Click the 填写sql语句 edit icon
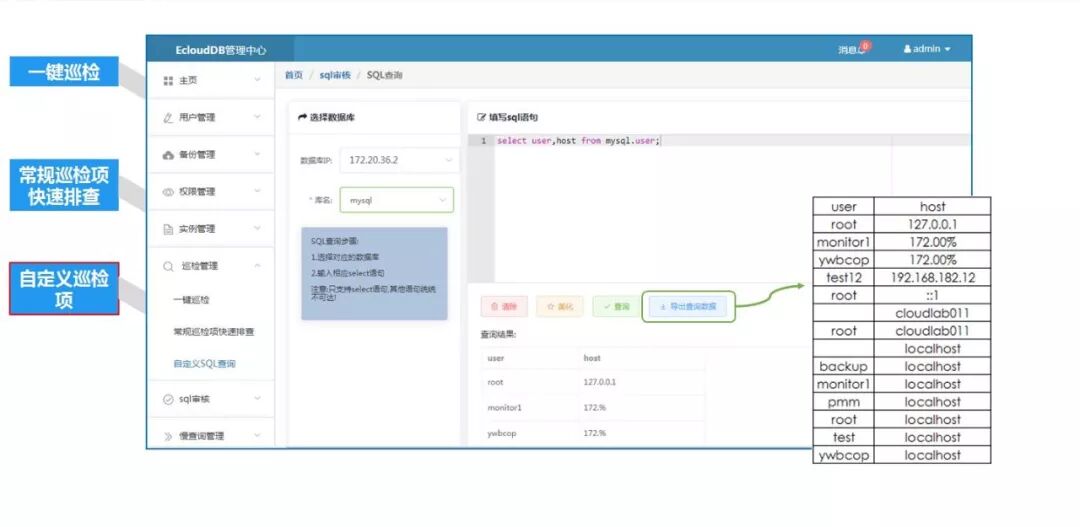This screenshot has width=1080, height=527. point(481,118)
